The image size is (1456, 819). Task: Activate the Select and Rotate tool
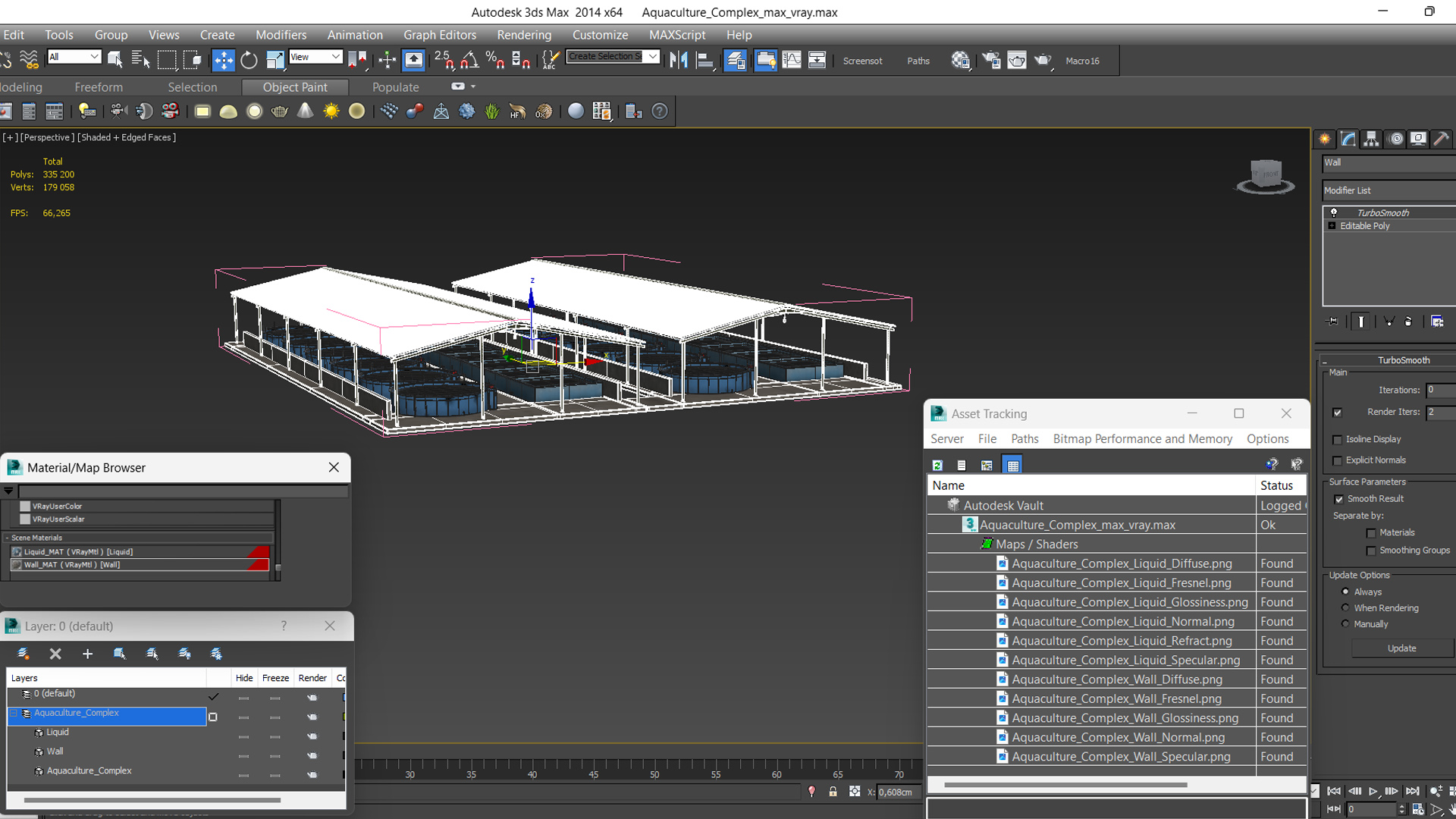[x=249, y=61]
